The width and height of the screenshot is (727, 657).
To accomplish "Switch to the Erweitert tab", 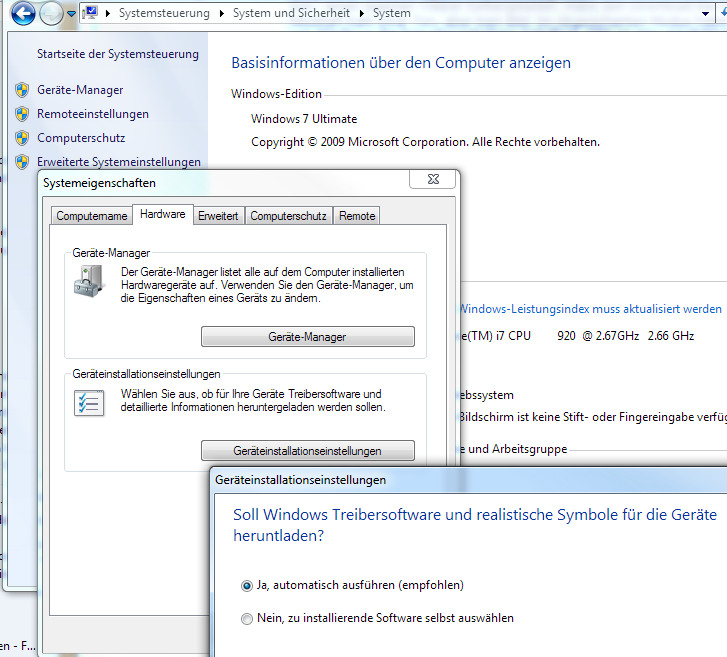I will [218, 216].
